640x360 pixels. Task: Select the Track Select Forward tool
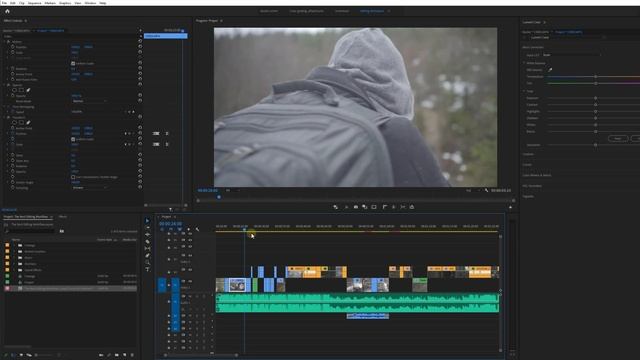147,228
